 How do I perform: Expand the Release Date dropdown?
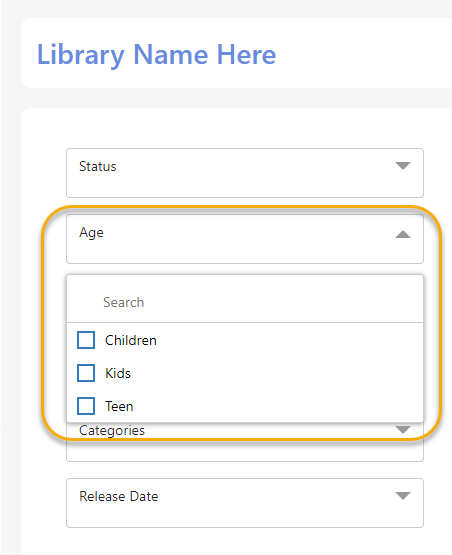[245, 503]
